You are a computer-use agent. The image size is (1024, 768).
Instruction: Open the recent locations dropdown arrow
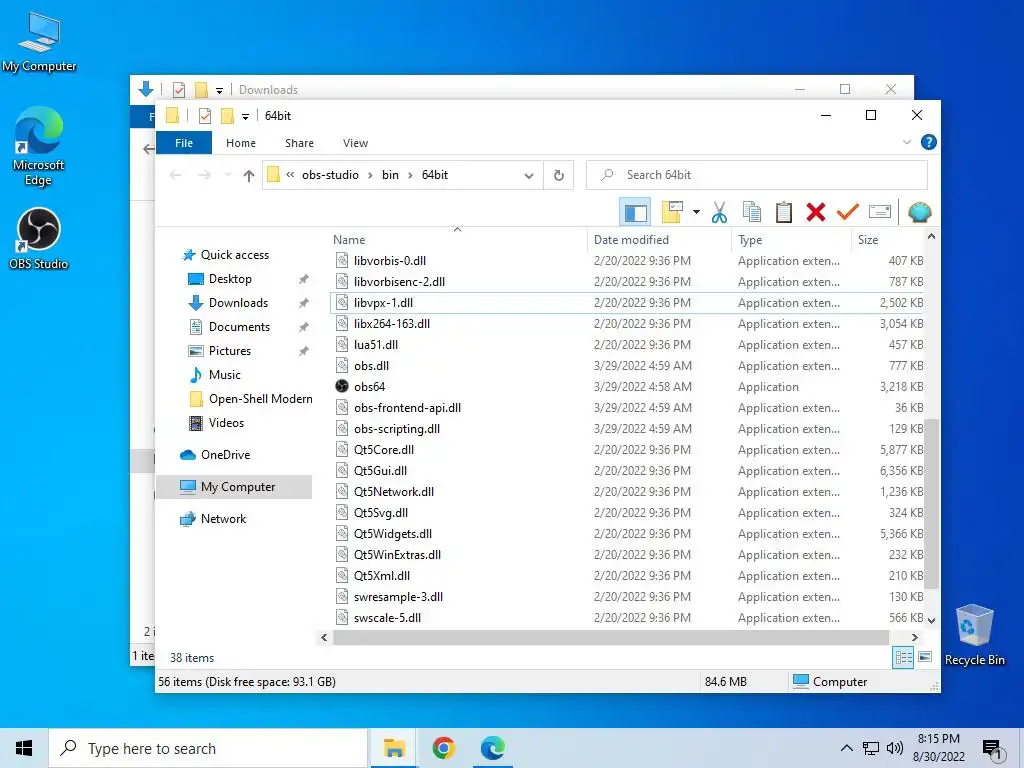[228, 175]
